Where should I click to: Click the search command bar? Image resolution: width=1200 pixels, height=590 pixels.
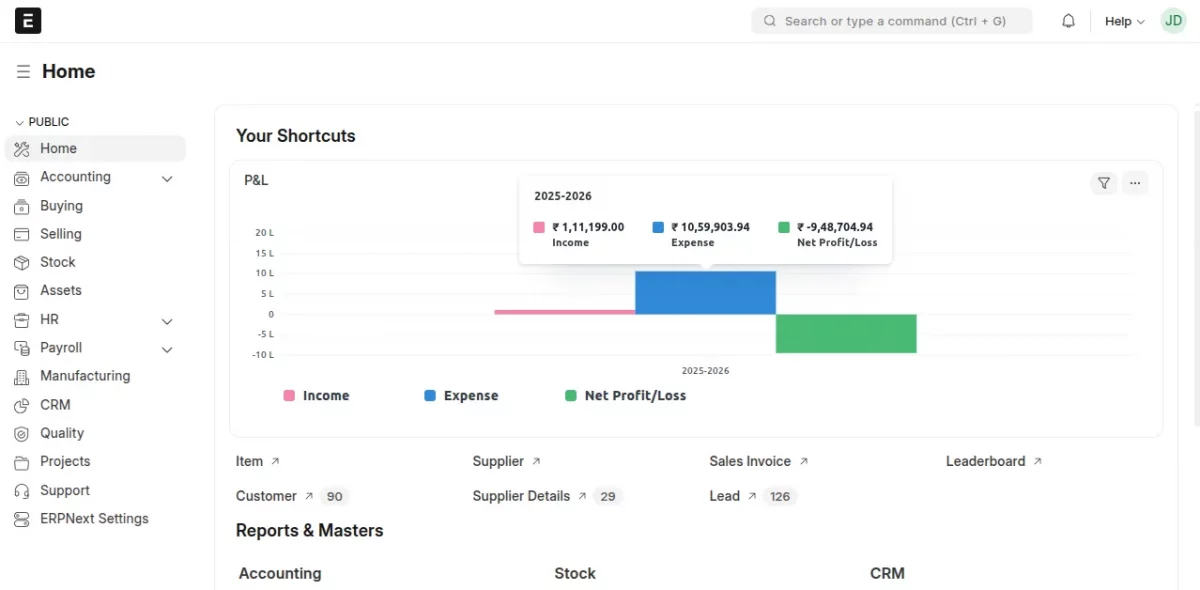[891, 20]
